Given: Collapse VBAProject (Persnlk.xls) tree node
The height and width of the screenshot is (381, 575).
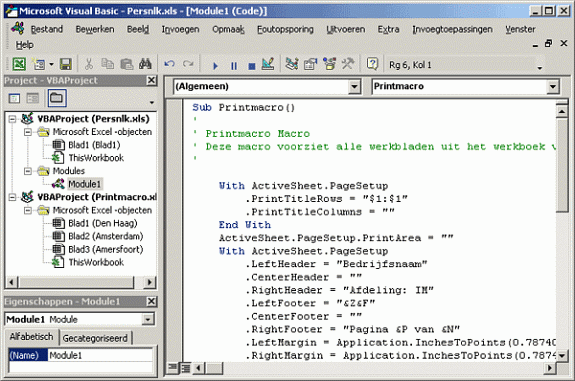Looking at the screenshot, I should click(12, 119).
